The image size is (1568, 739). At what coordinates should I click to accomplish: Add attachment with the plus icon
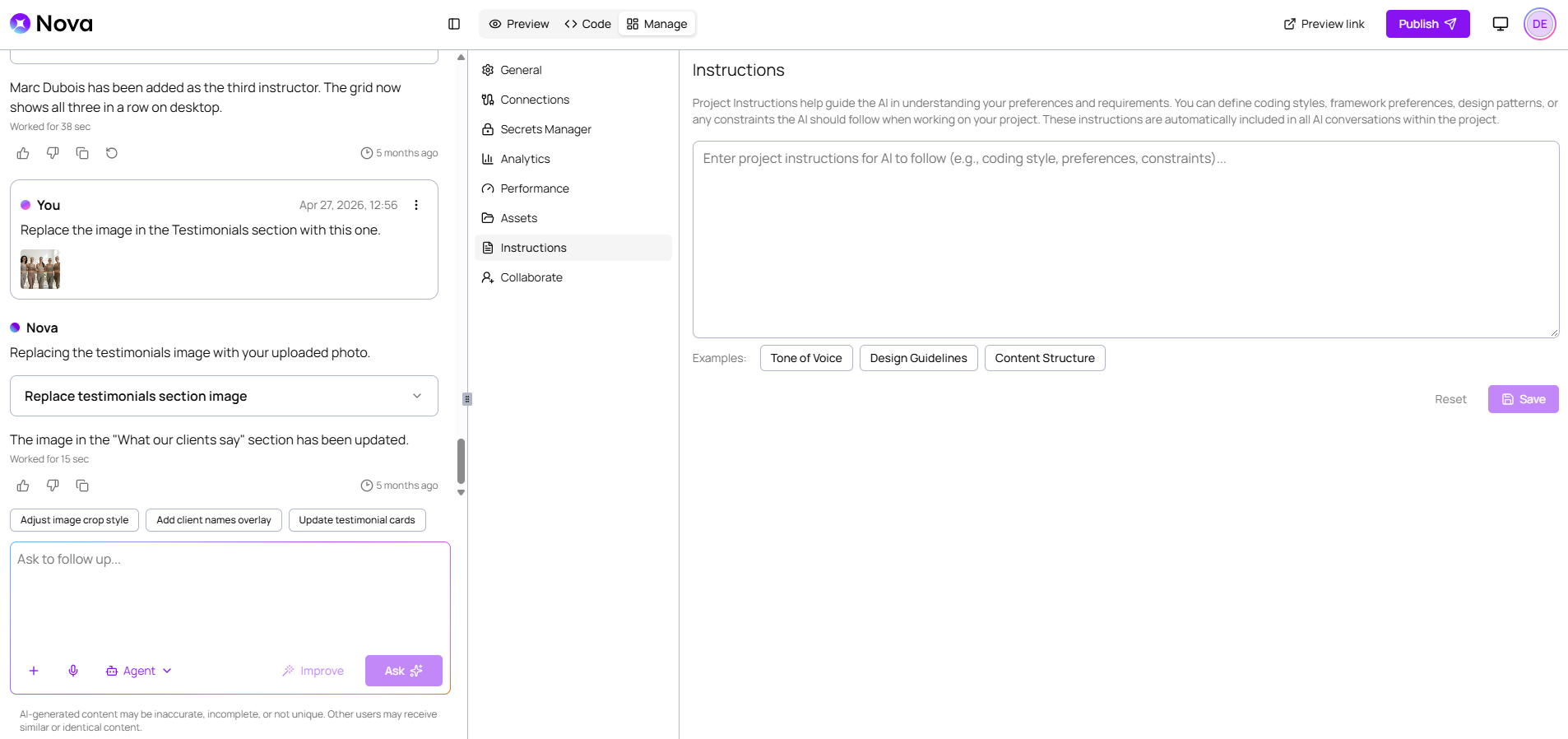click(x=34, y=671)
